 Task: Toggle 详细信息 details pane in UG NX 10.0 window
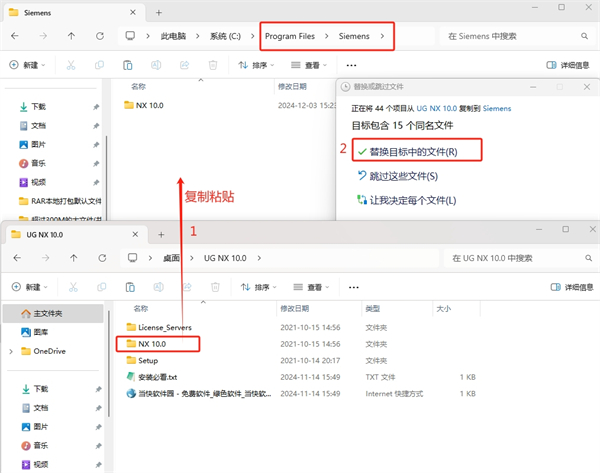click(567, 286)
